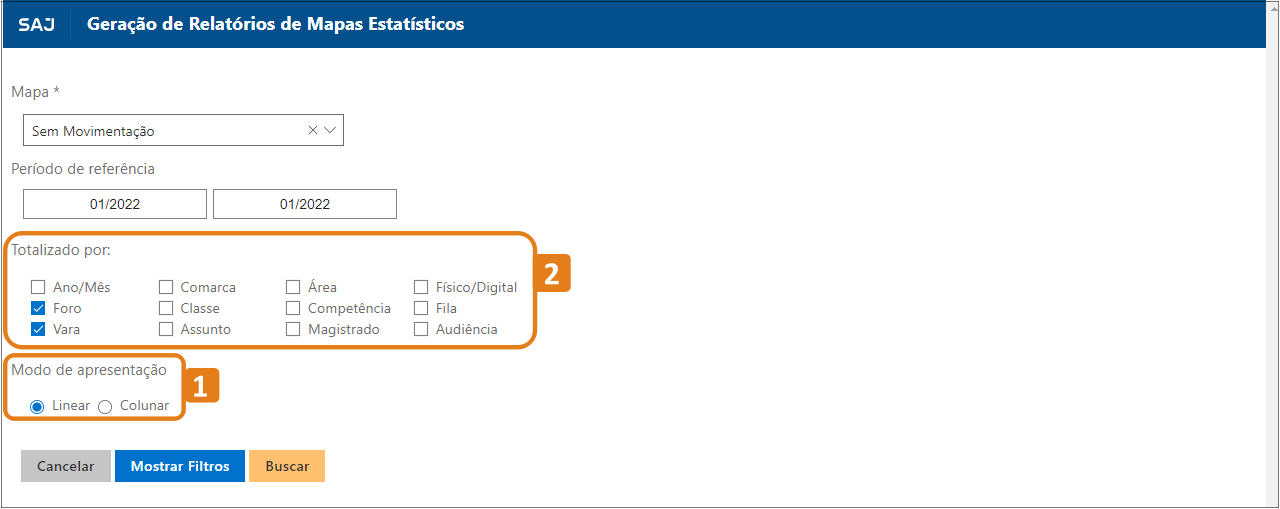
Task: Uncheck the Foro checkbox
Action: point(39,308)
